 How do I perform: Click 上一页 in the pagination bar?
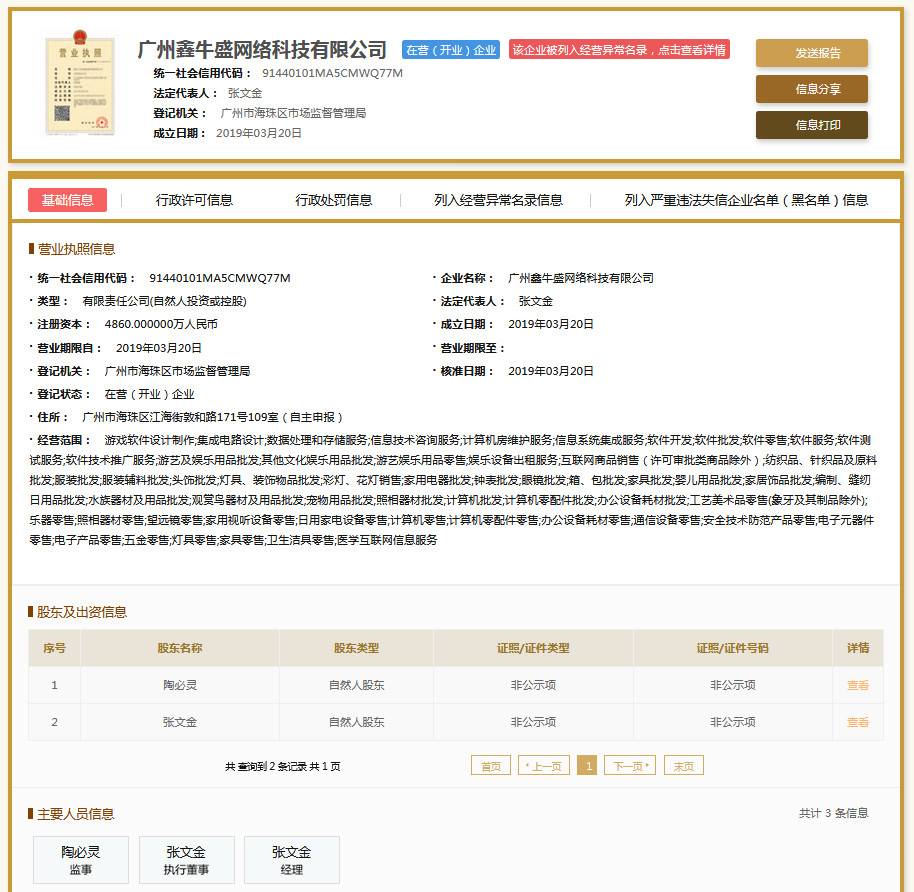(x=543, y=764)
